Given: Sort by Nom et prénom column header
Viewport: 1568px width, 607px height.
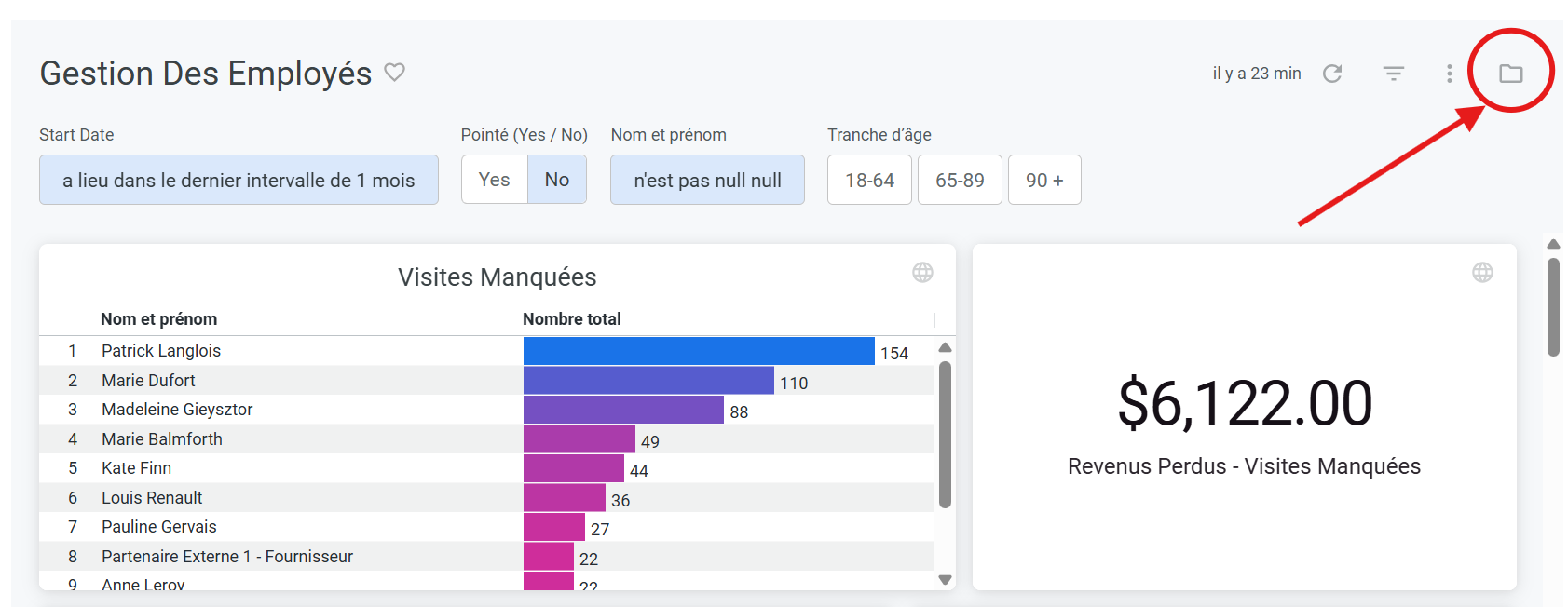Looking at the screenshot, I should [159, 319].
